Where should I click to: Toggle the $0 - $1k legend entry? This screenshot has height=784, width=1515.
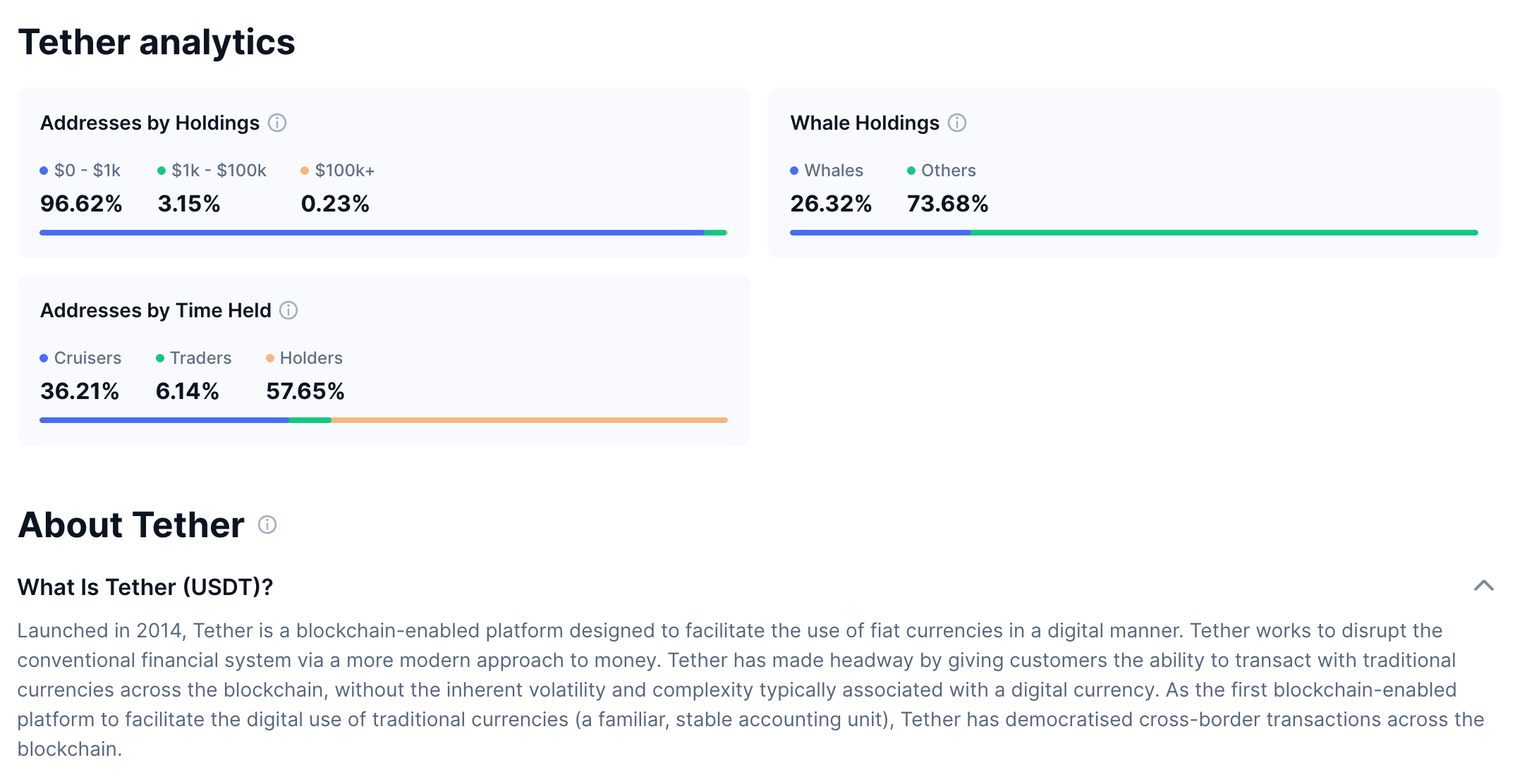pos(80,170)
